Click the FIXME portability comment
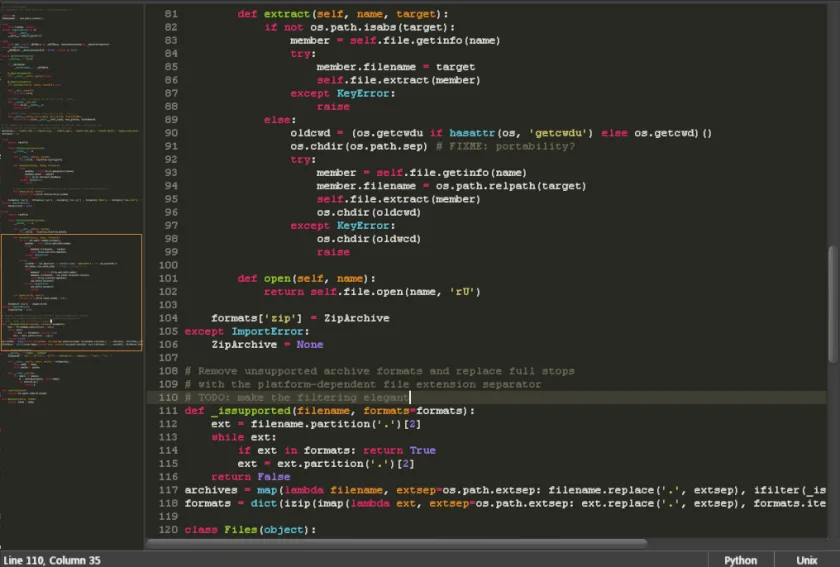The height and width of the screenshot is (567, 840). pos(505,146)
